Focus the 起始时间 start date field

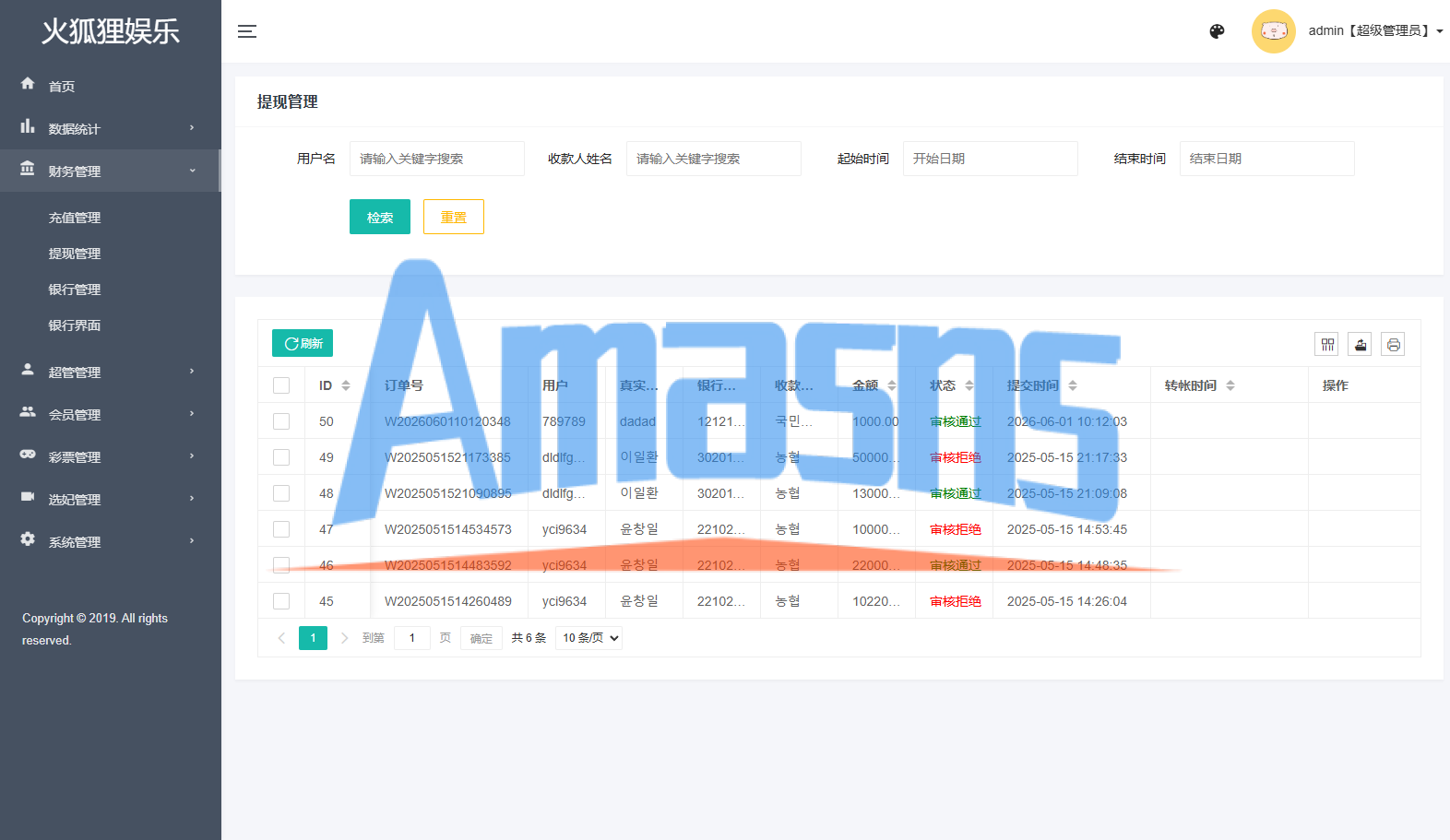[991, 159]
